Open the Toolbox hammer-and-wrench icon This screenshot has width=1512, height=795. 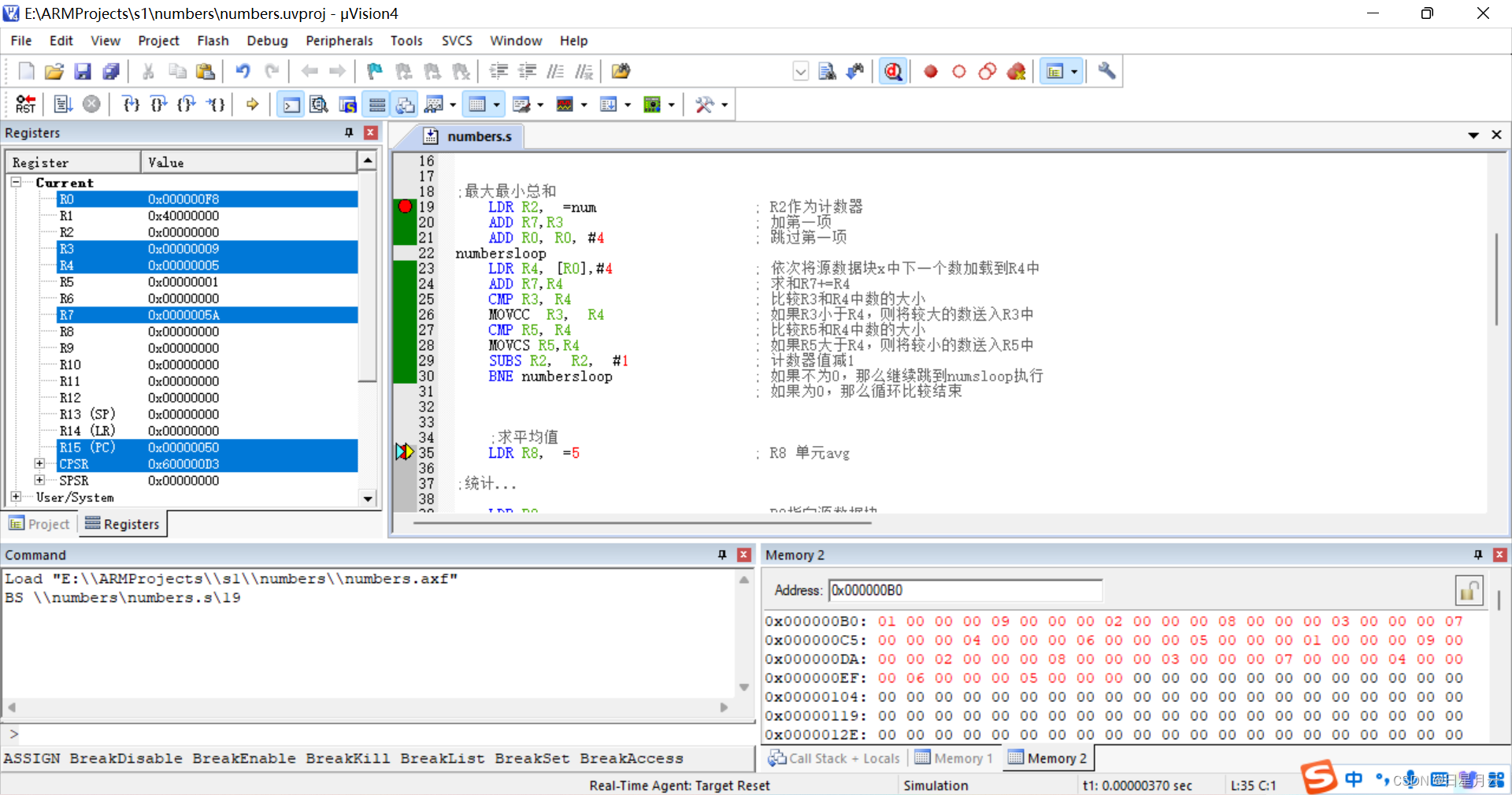704,104
